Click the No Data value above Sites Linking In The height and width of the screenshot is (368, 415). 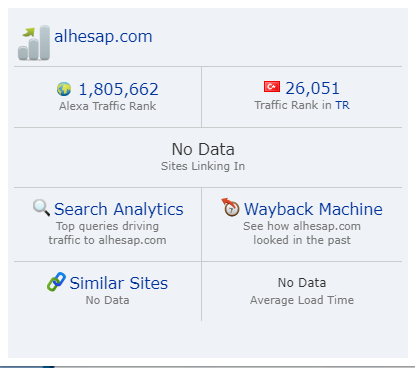(x=203, y=149)
